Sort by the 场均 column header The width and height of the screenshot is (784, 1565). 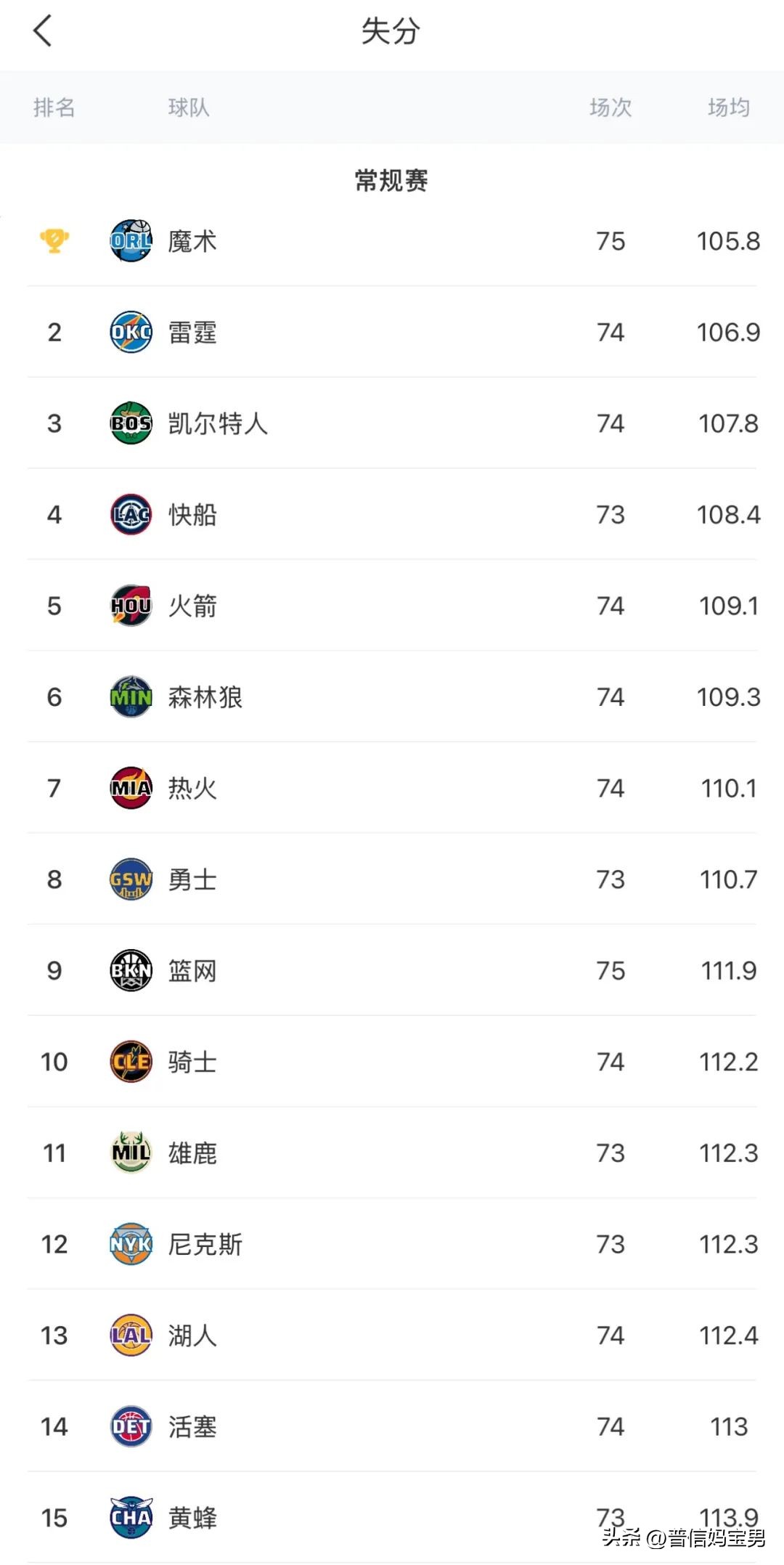729,107
